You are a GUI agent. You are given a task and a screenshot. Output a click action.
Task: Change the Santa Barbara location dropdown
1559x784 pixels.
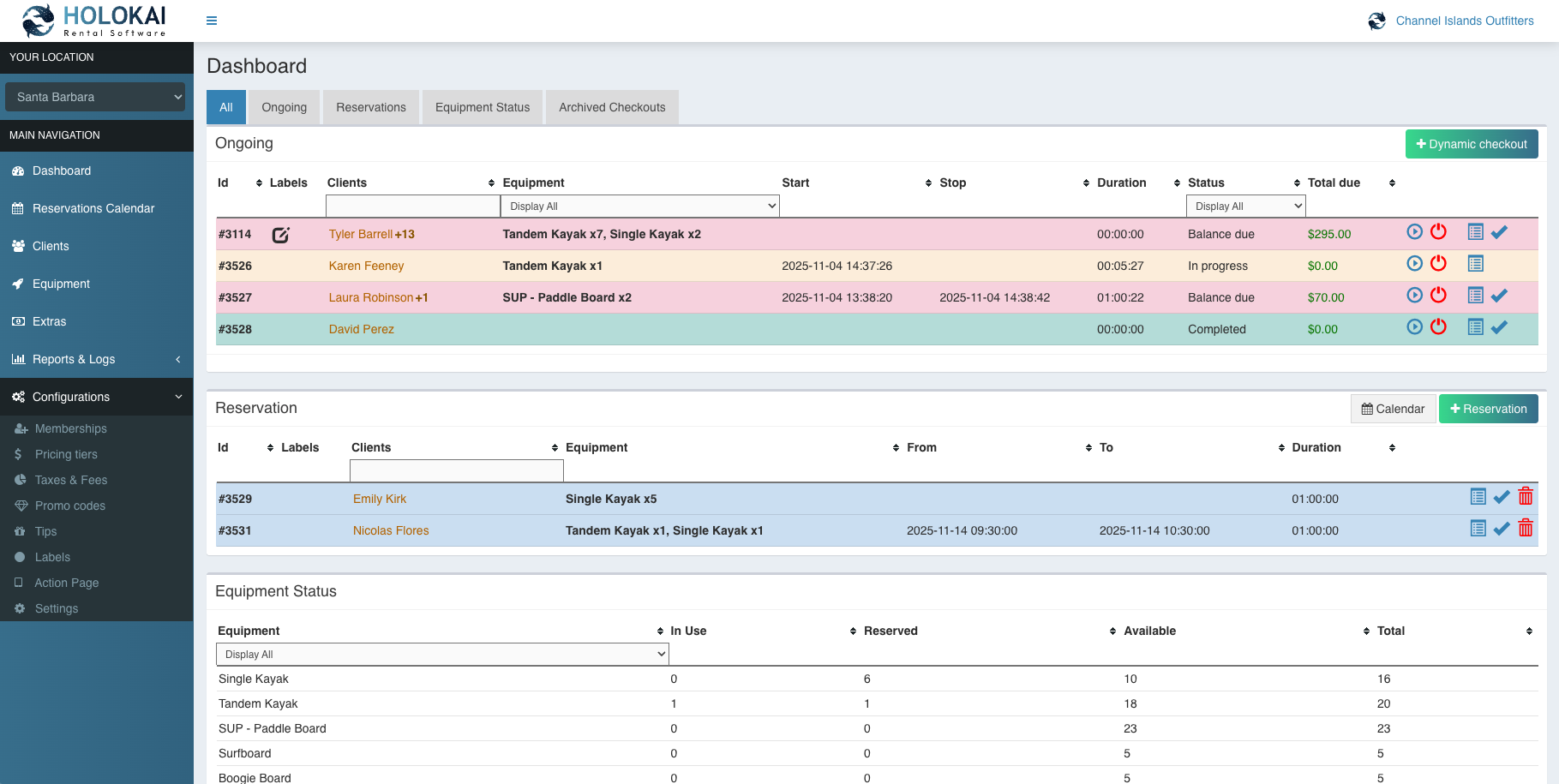pyautogui.click(x=94, y=97)
